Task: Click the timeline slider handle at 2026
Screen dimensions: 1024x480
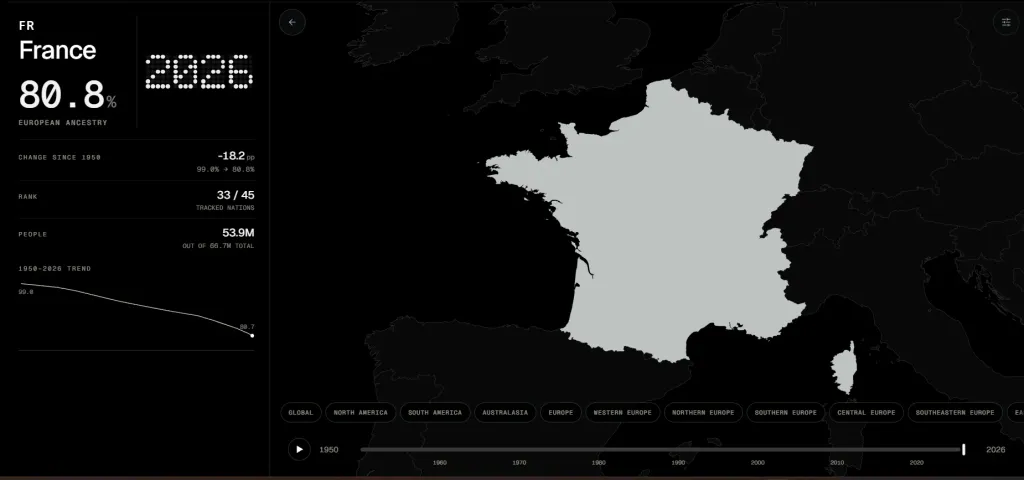Action: 963,449
